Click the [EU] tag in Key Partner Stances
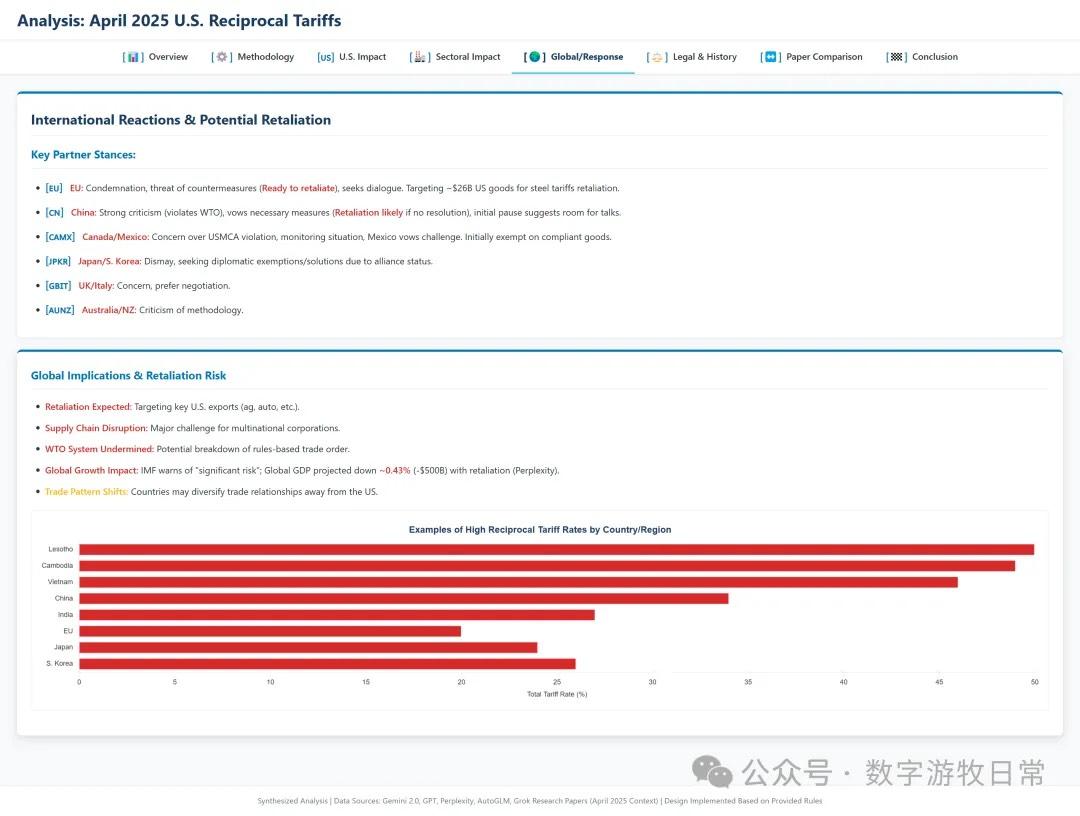The height and width of the screenshot is (816, 1080). point(54,188)
